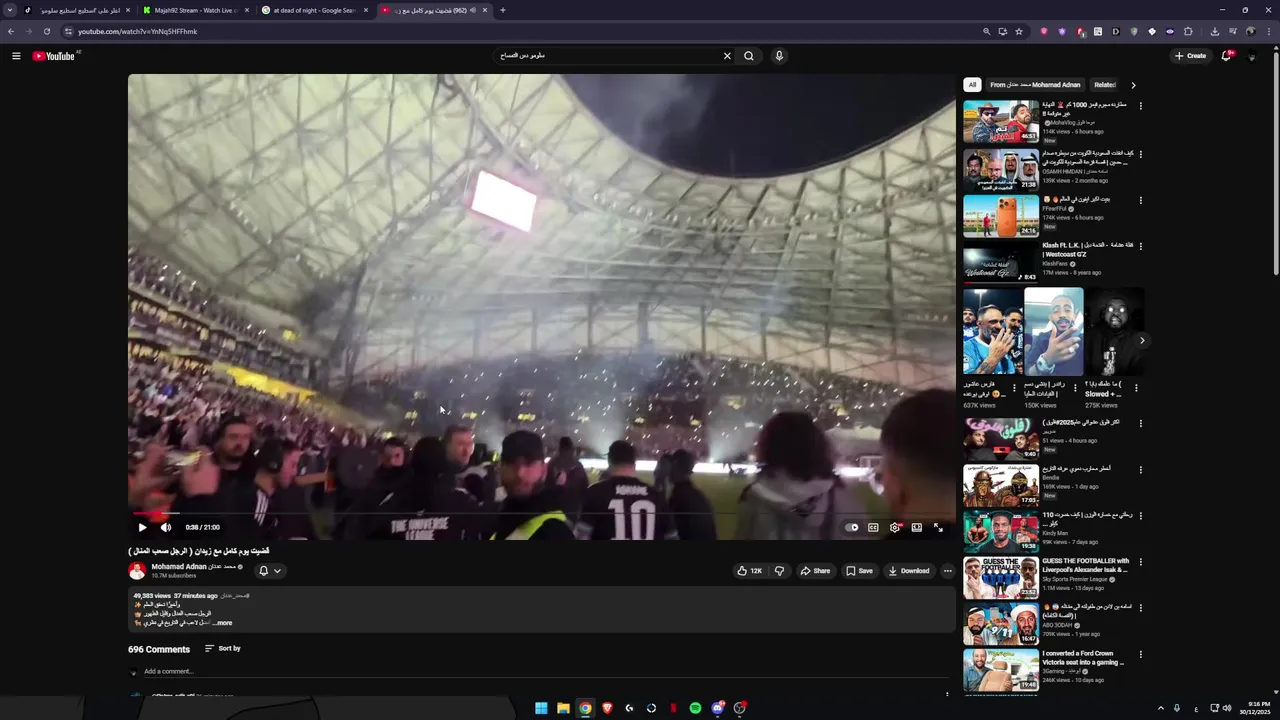Open Discord from the taskbar
Image resolution: width=1280 pixels, height=720 pixels.
tap(717, 708)
